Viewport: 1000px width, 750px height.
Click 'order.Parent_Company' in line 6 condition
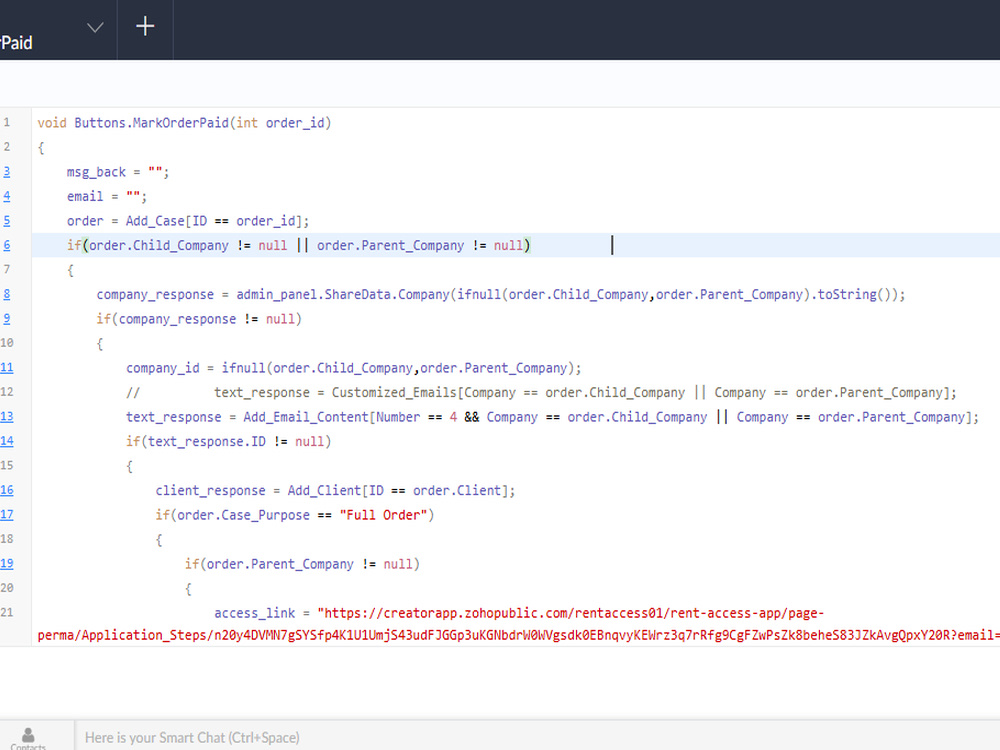point(390,246)
